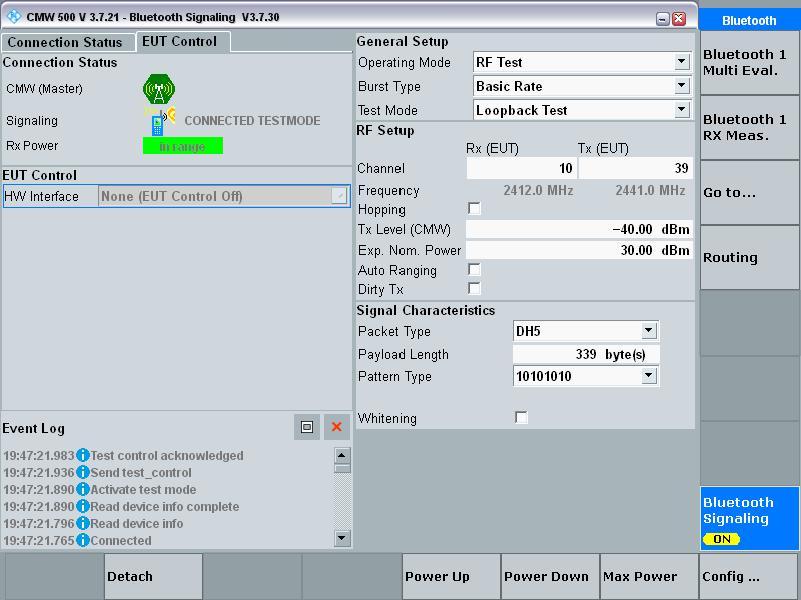Click the Test control acknowledged log entry
The image size is (801, 600).
167,455
